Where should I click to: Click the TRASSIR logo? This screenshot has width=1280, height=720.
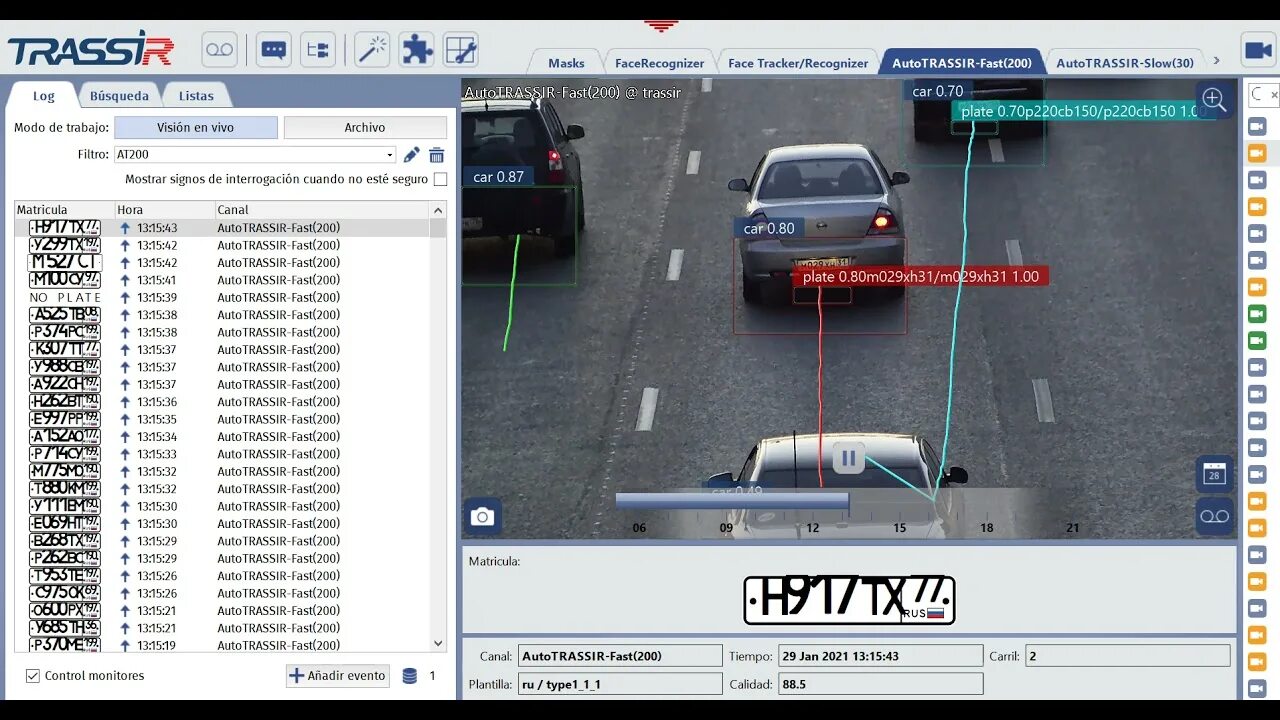91,50
